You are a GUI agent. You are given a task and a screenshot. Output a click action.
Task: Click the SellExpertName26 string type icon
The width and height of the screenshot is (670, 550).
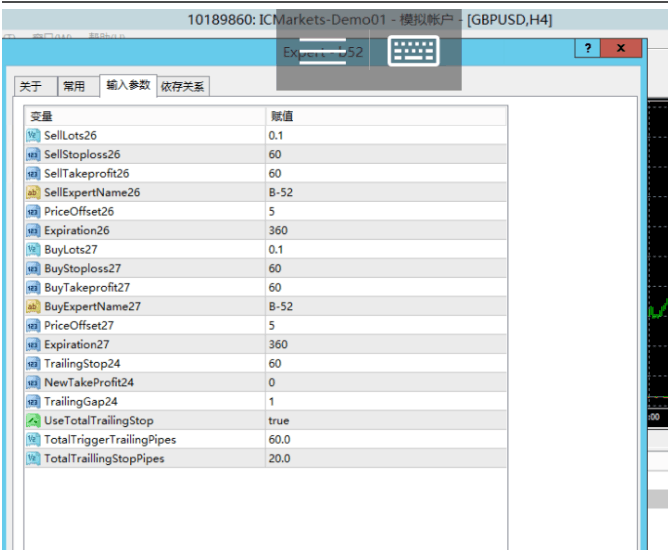32,192
